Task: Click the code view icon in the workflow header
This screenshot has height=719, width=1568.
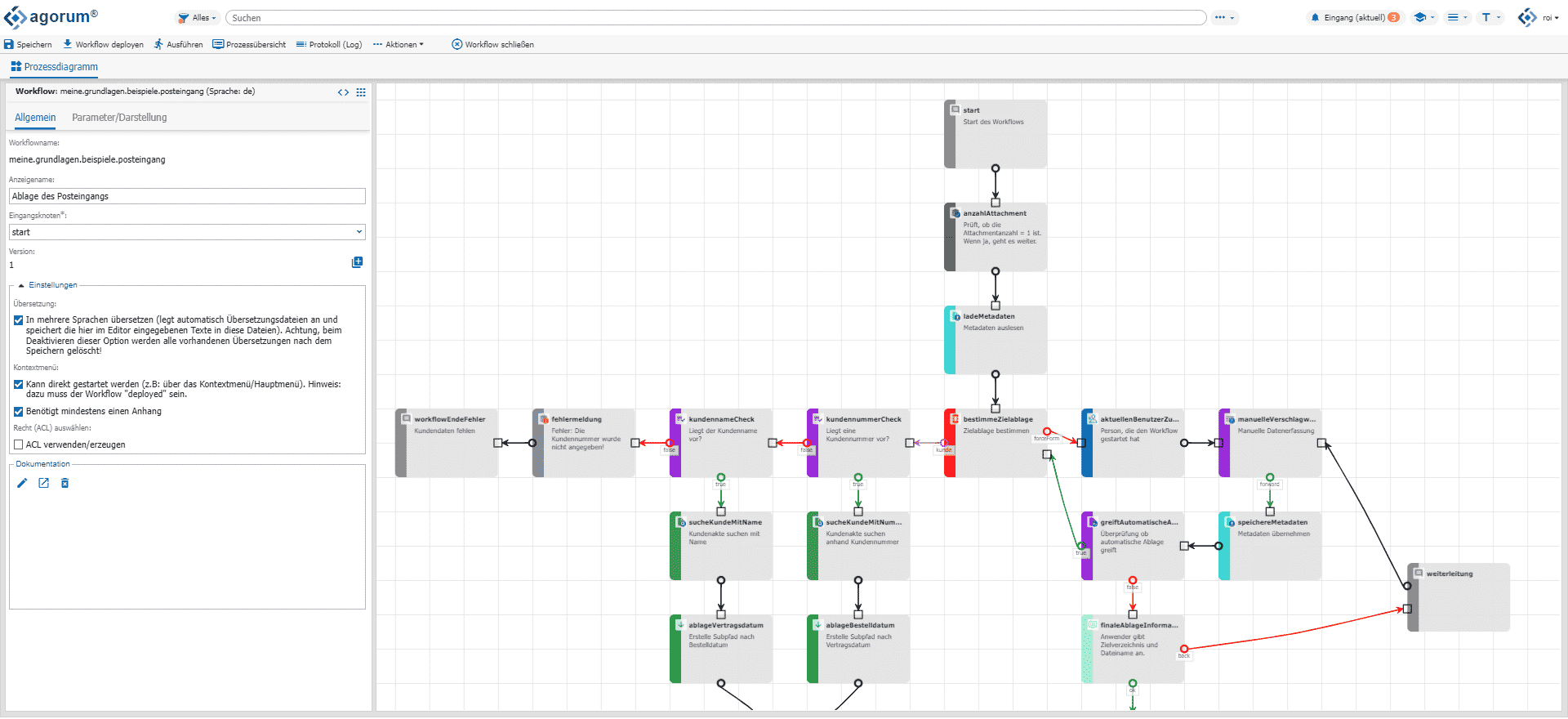Action: click(x=343, y=92)
